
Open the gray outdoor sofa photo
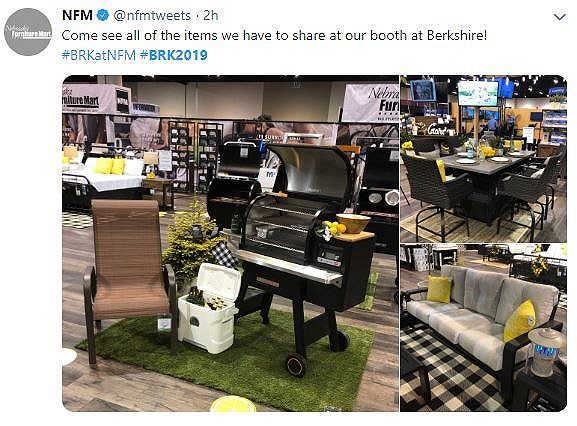[x=484, y=327]
